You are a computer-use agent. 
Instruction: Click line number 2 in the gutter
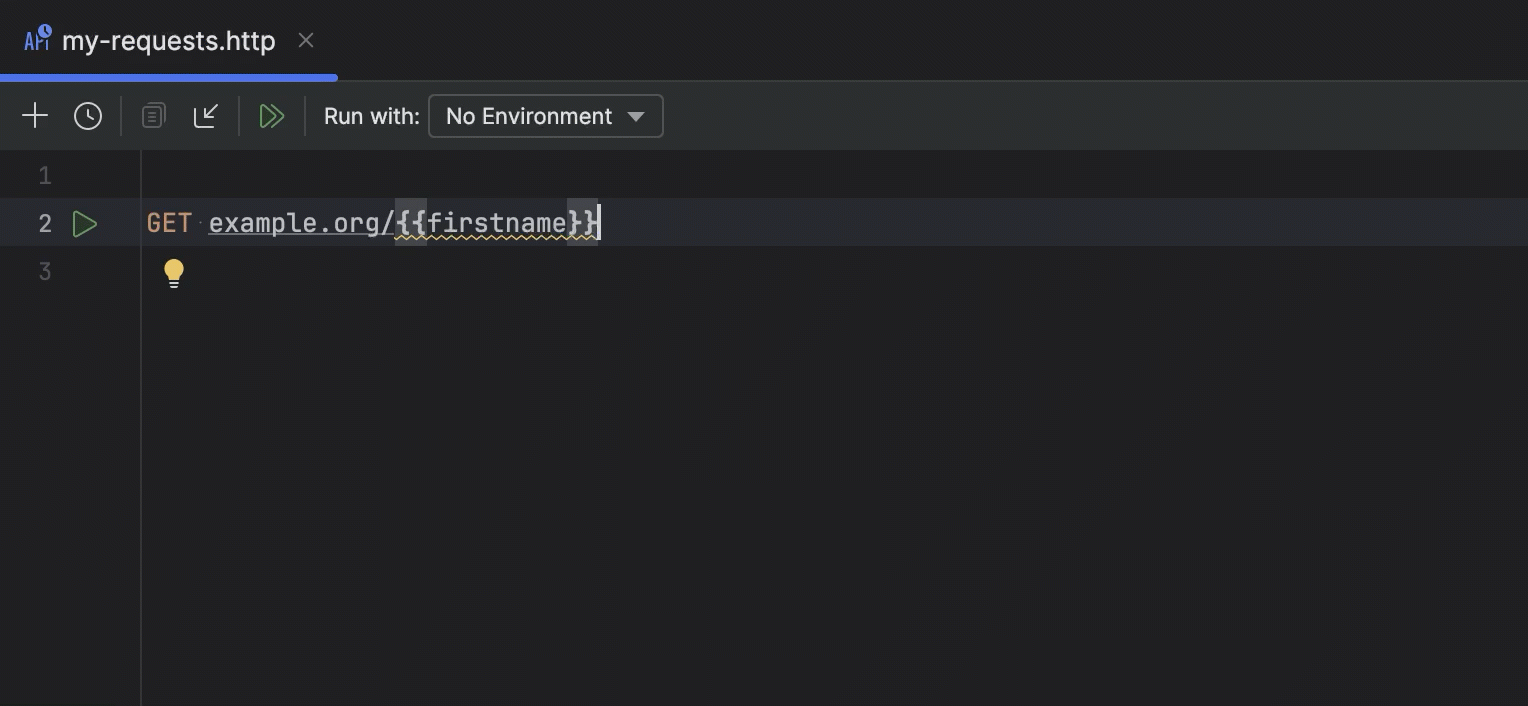coord(44,223)
